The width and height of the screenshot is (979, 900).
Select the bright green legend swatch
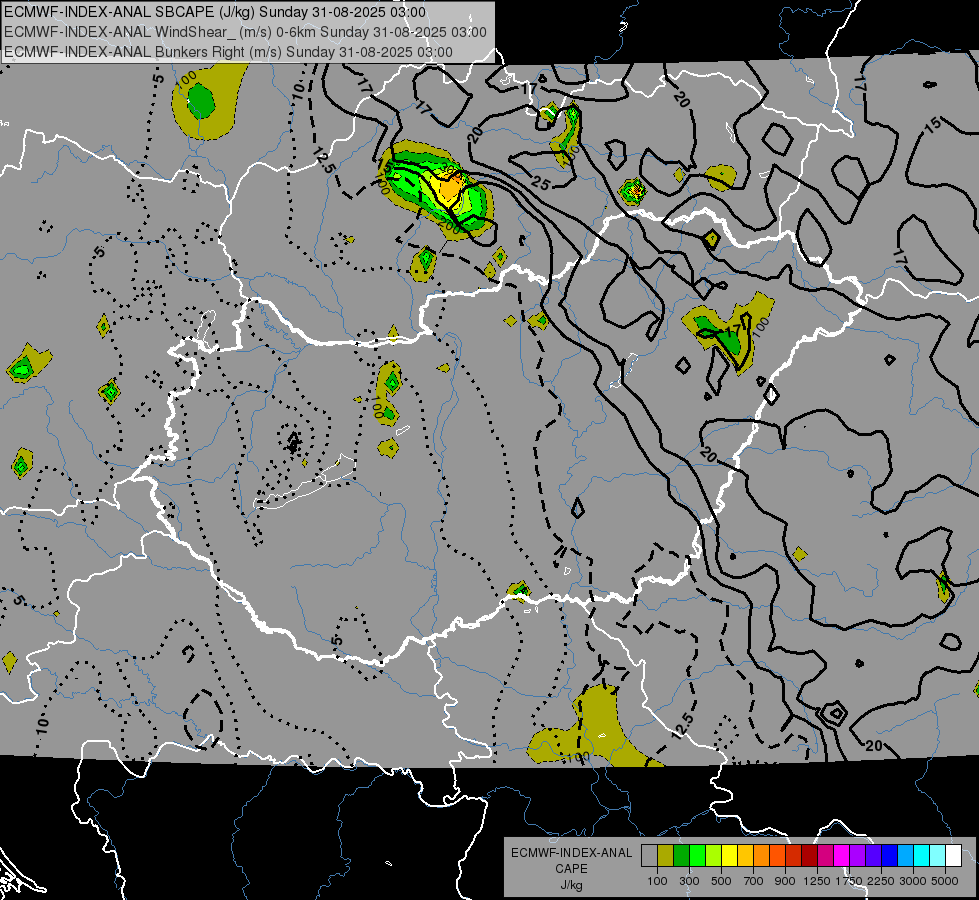[697, 855]
